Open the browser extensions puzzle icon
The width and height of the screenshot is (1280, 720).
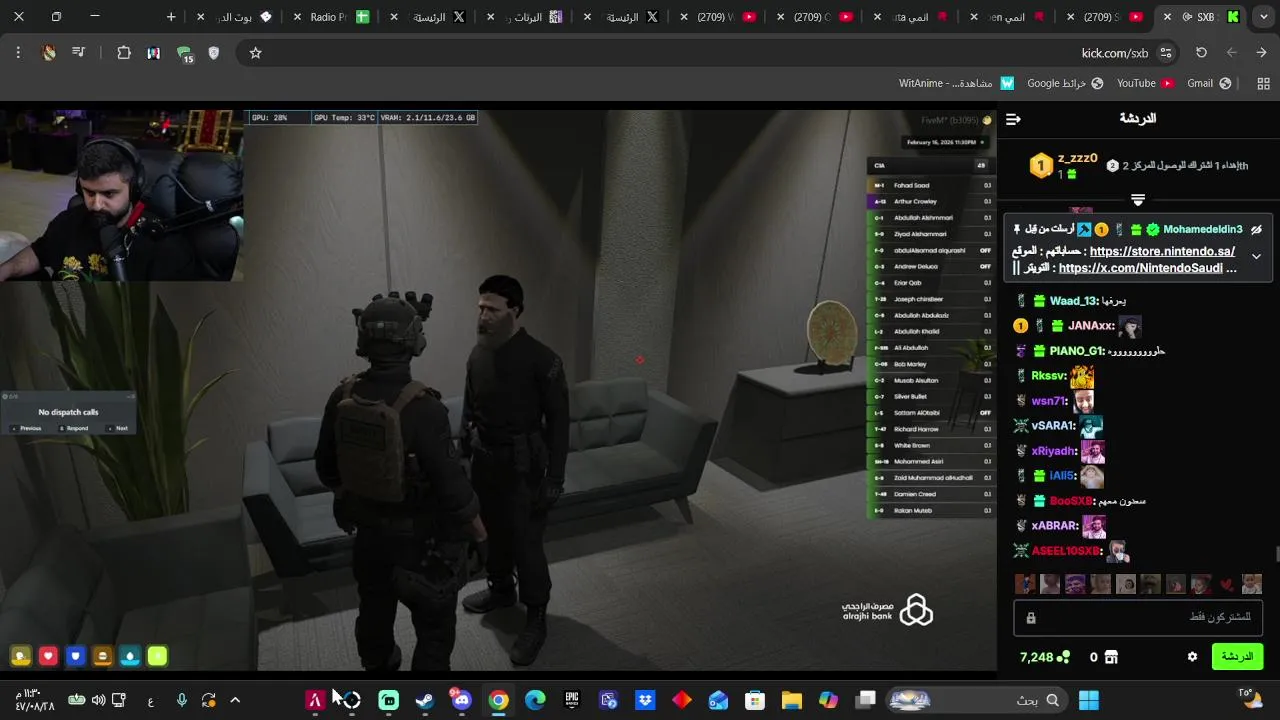124,53
